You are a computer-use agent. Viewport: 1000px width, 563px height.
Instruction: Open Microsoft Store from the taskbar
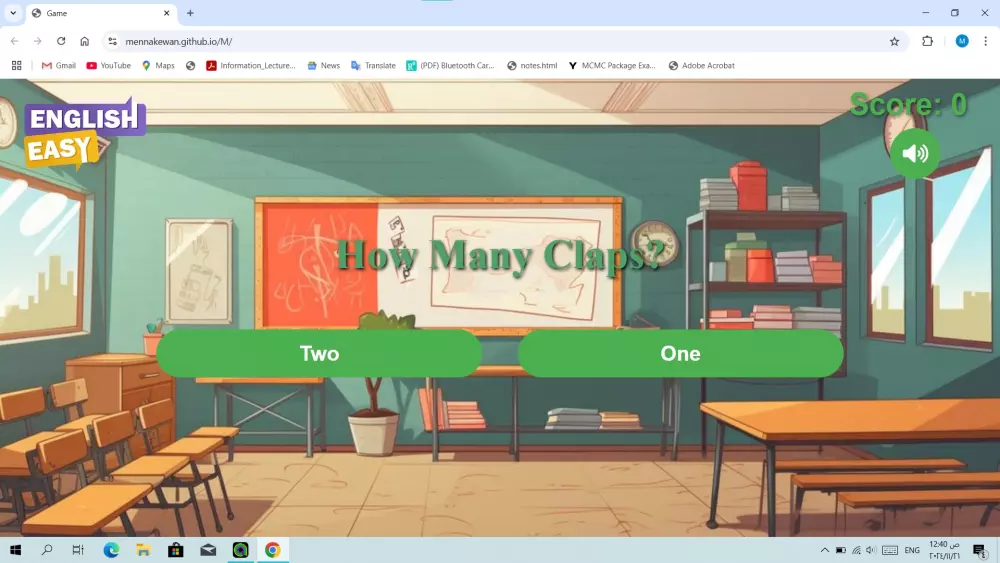(175, 550)
